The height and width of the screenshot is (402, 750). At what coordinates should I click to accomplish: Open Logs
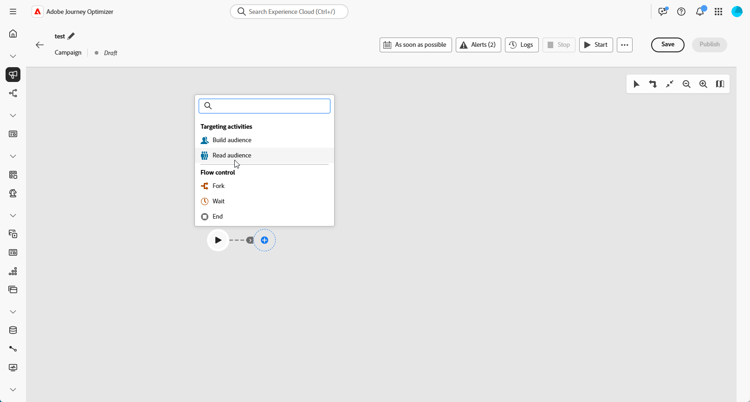pos(522,45)
